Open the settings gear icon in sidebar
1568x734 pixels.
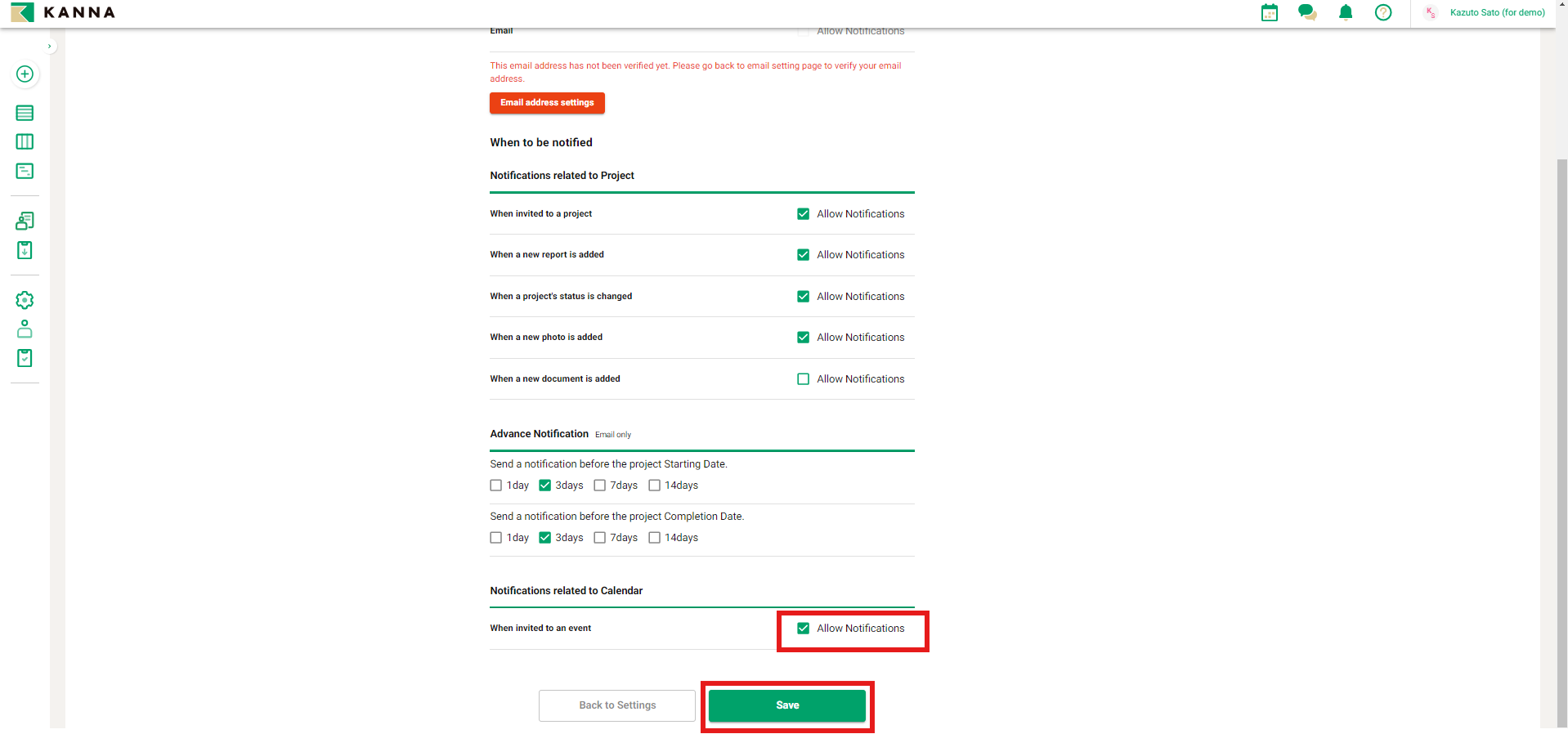pyautogui.click(x=25, y=300)
